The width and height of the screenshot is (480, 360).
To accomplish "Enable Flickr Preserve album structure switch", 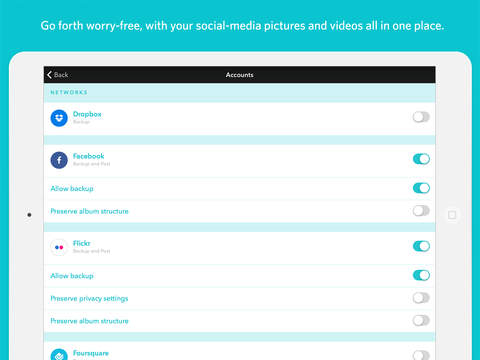I will tap(421, 320).
